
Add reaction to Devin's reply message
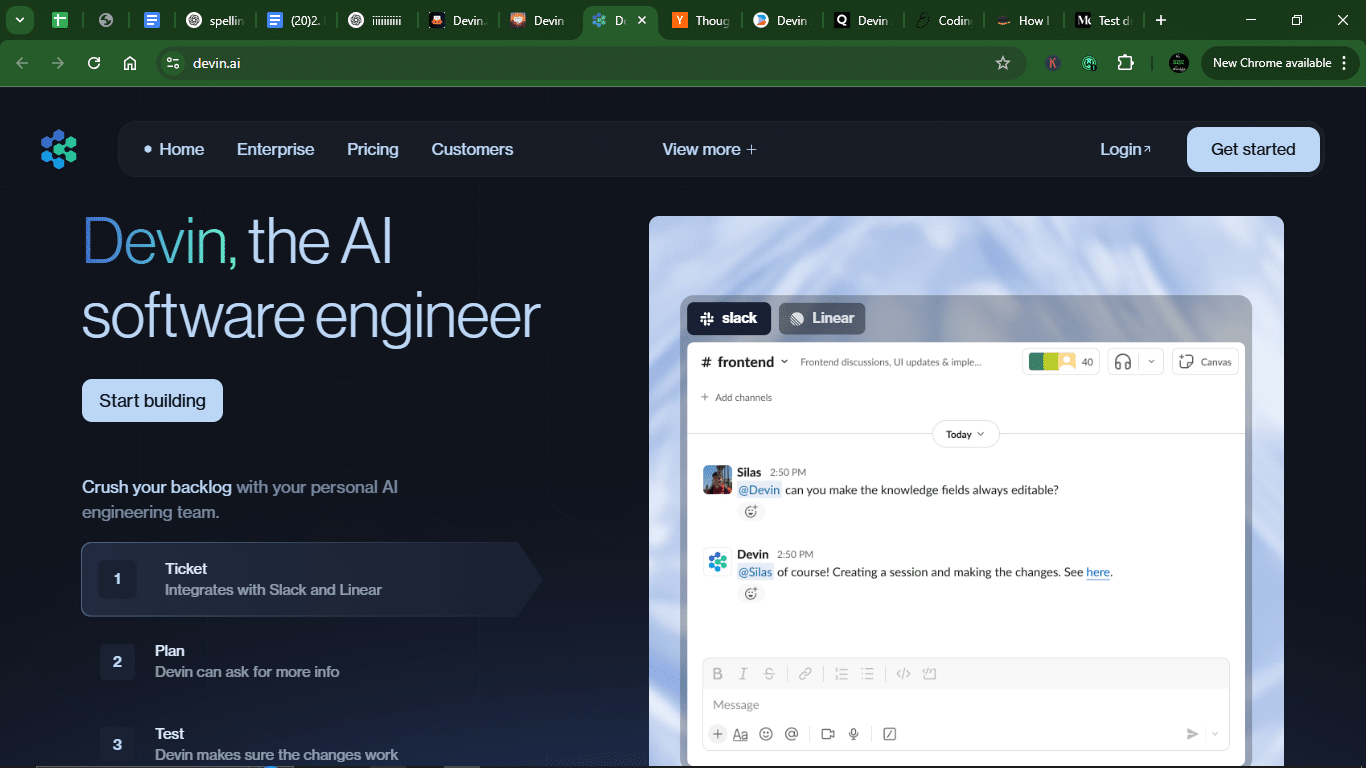[750, 593]
